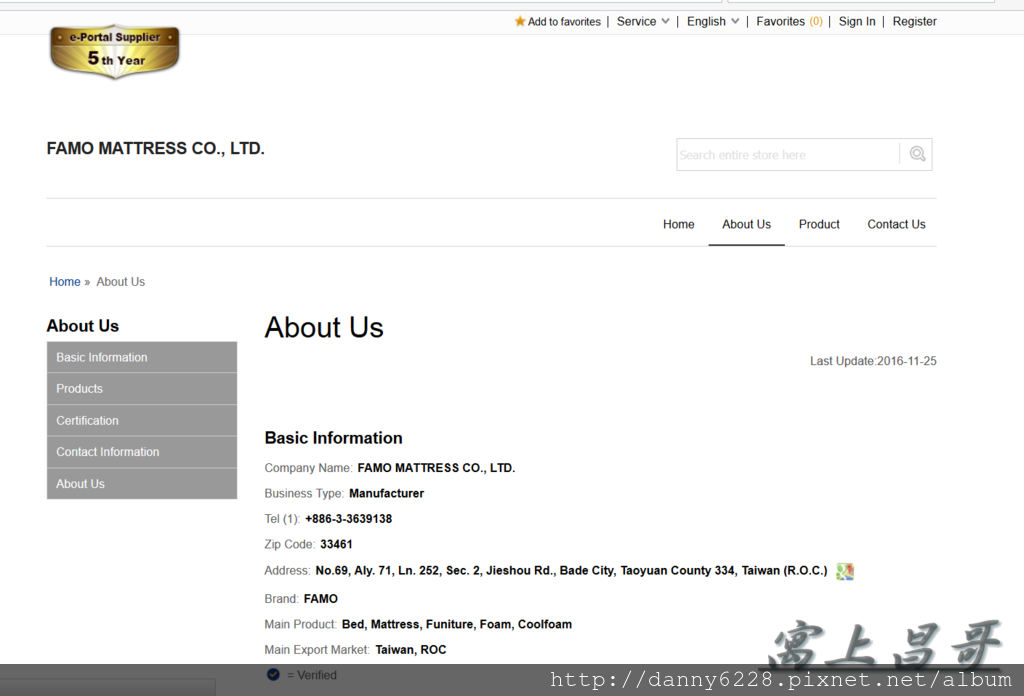Open the English language dropdown
Viewport: 1024px width, 696px height.
click(x=712, y=22)
